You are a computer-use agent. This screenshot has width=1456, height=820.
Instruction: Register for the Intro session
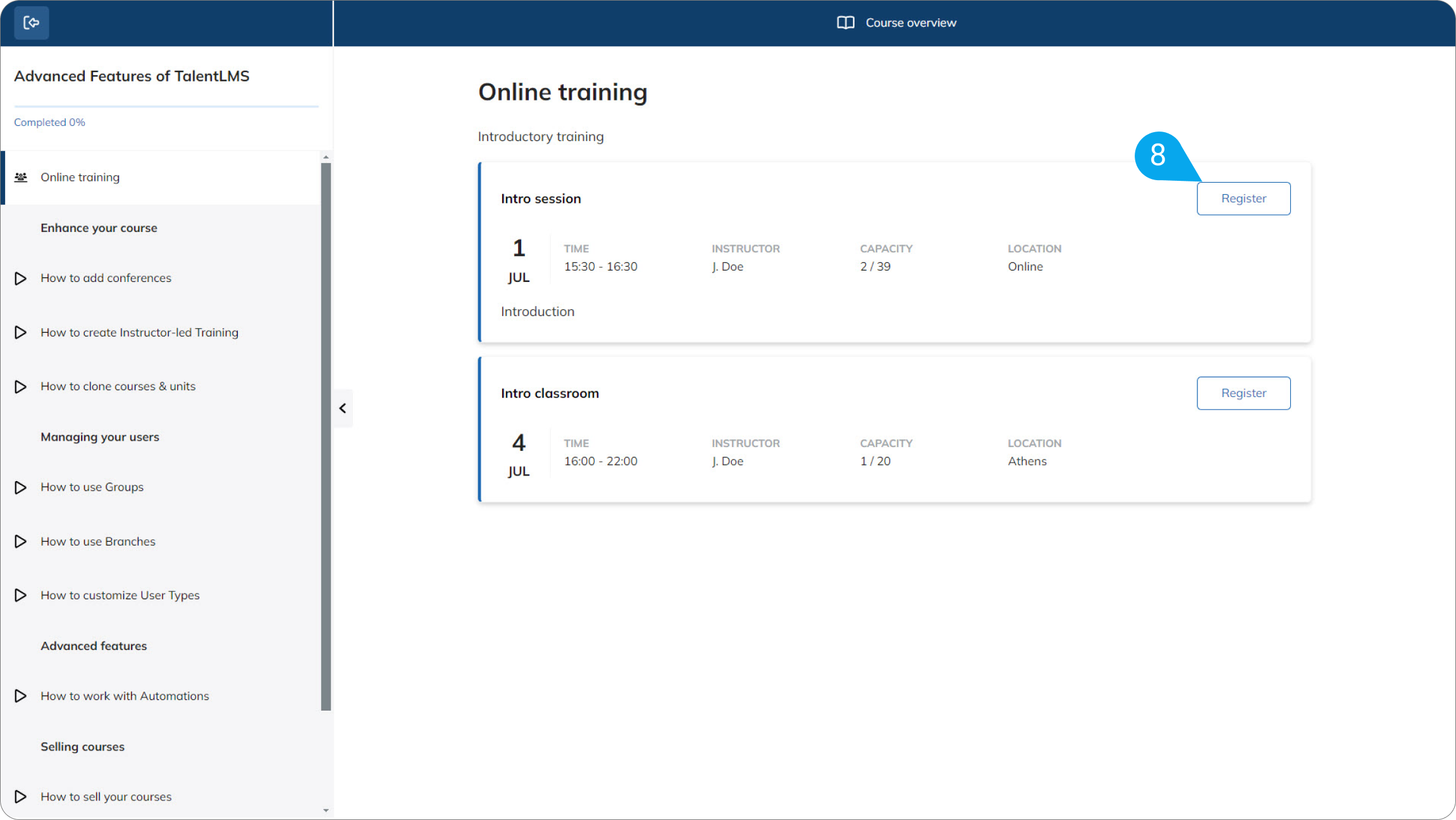1243,198
